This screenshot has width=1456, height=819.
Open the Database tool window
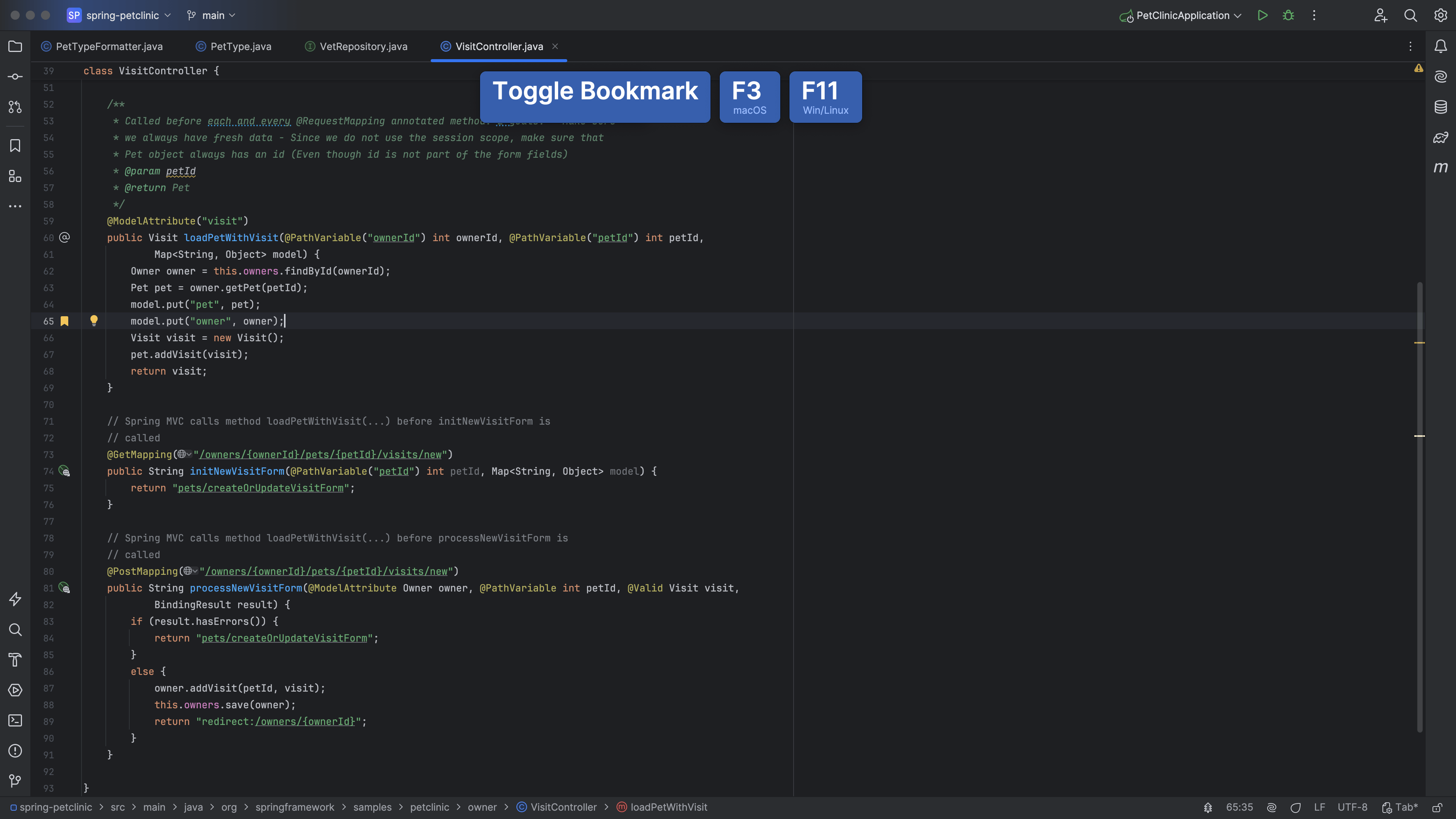(1441, 107)
